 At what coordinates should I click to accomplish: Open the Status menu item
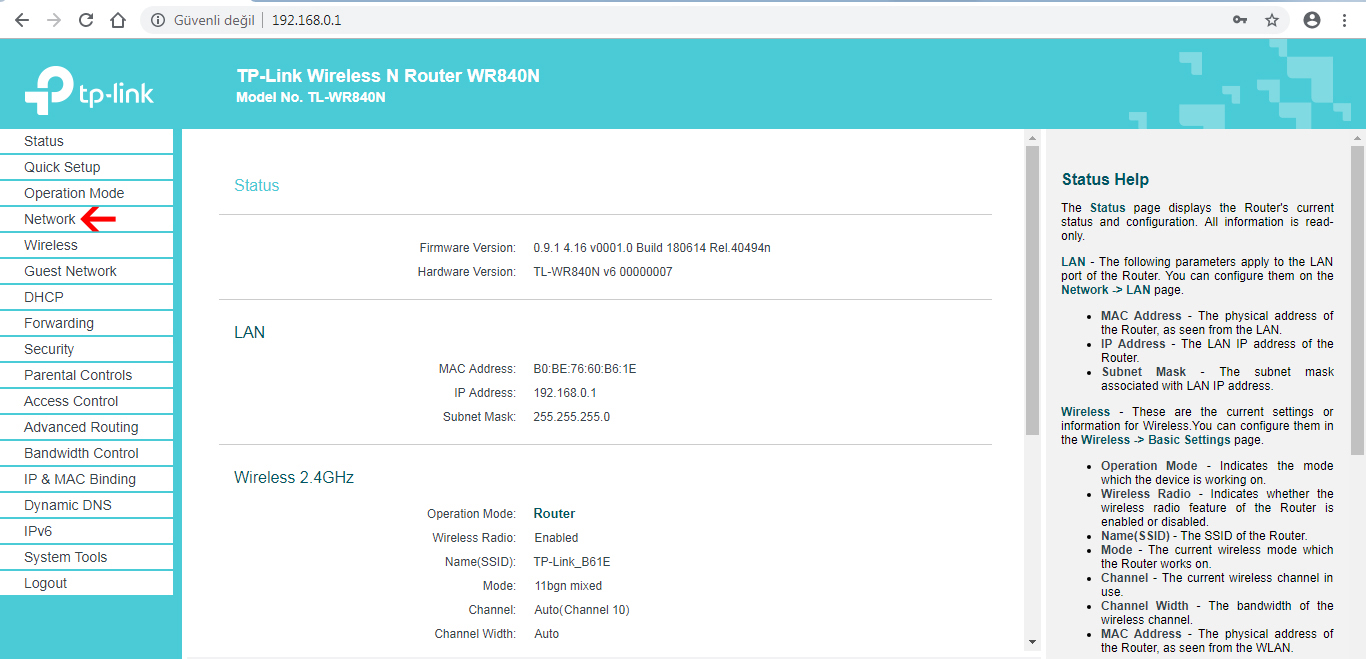(87, 141)
